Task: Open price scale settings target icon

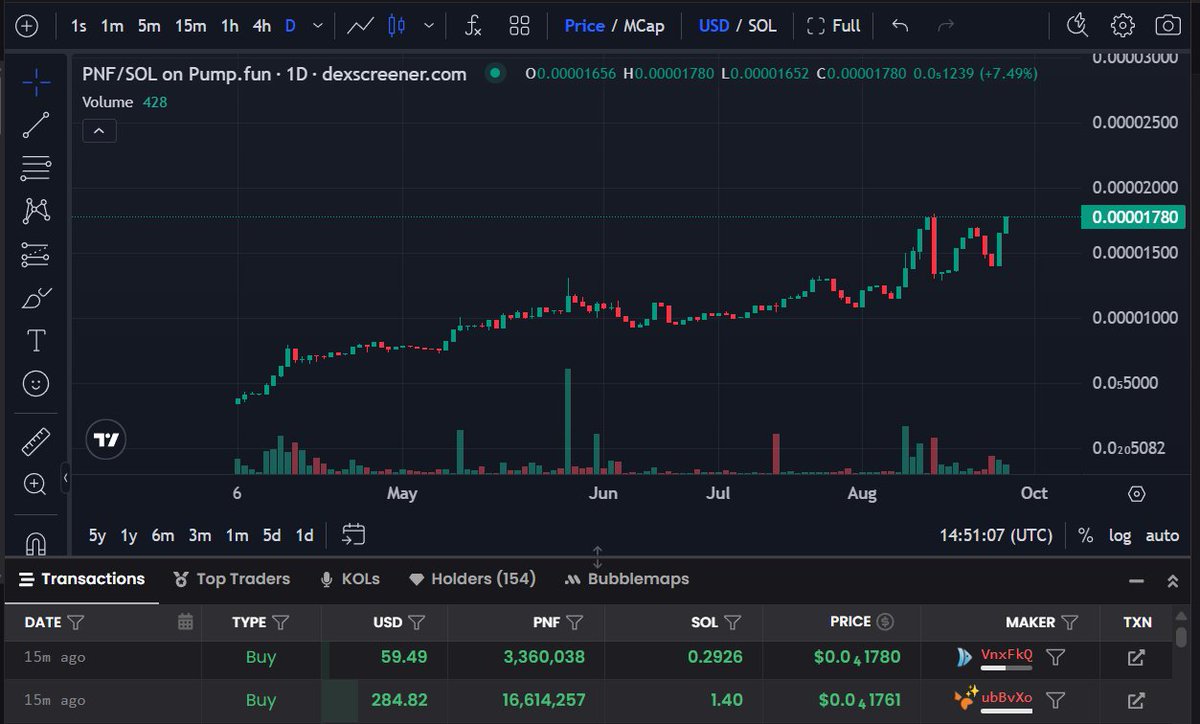Action: 1136,494
